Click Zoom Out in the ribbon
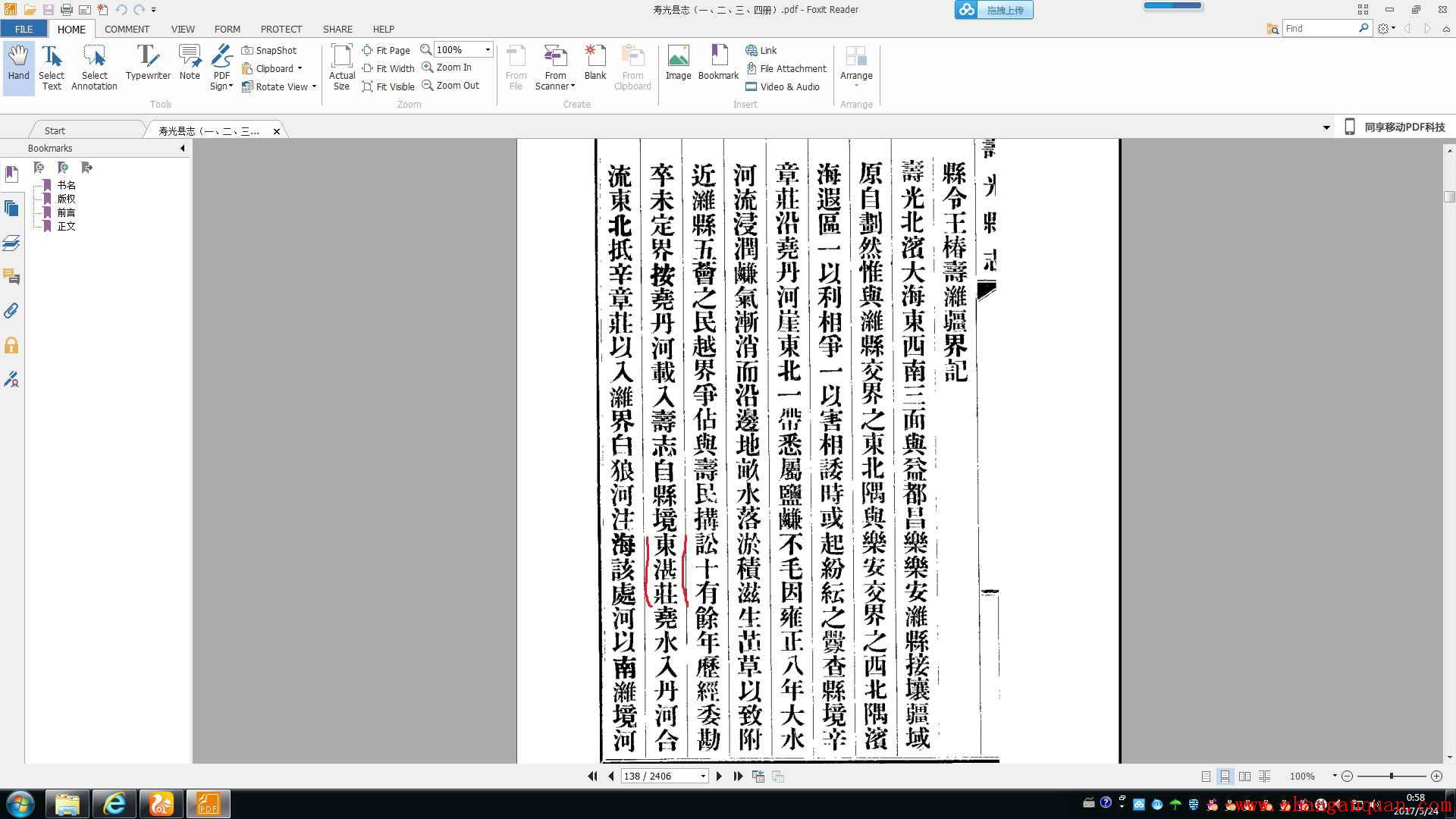Screen dimensions: 1456x819 (x=450, y=86)
